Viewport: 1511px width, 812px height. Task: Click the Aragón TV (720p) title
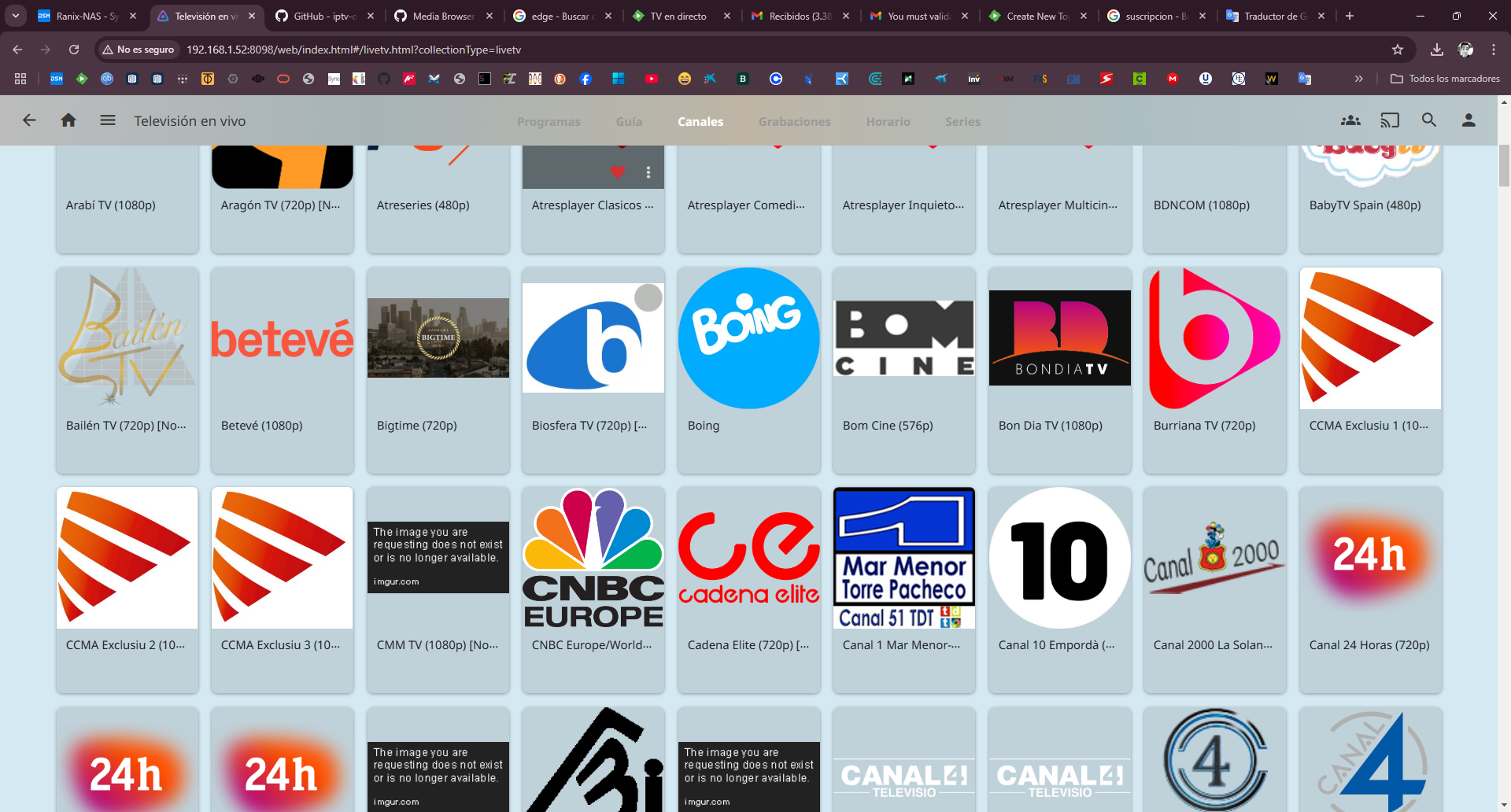tap(281, 205)
